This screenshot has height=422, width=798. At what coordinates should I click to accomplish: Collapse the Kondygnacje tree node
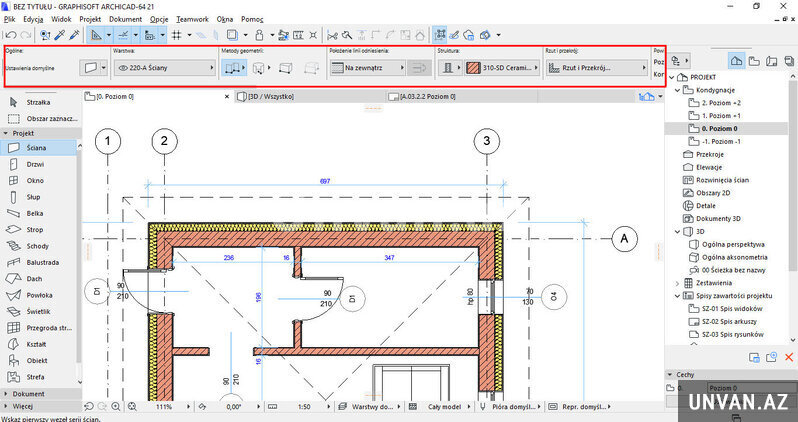677,90
